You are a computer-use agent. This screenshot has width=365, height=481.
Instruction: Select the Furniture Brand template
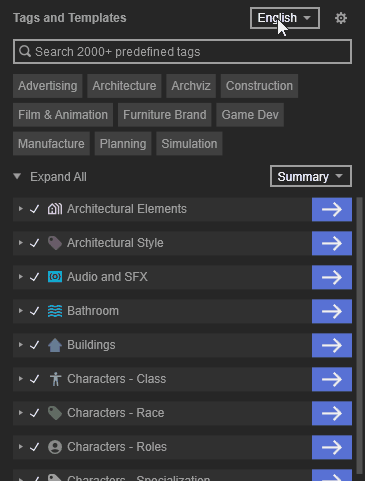165,115
